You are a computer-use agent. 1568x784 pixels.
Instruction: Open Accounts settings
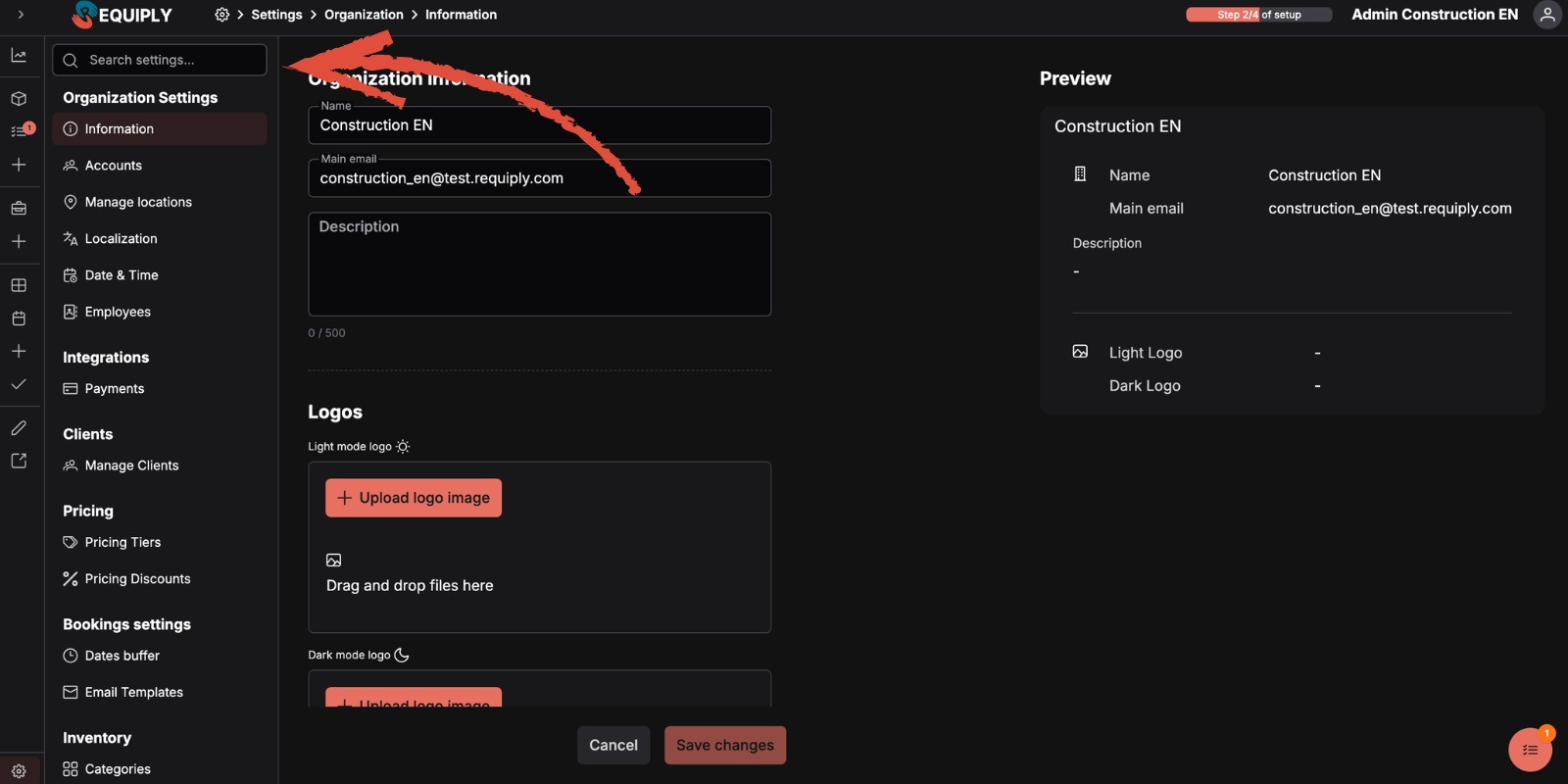pos(160,166)
